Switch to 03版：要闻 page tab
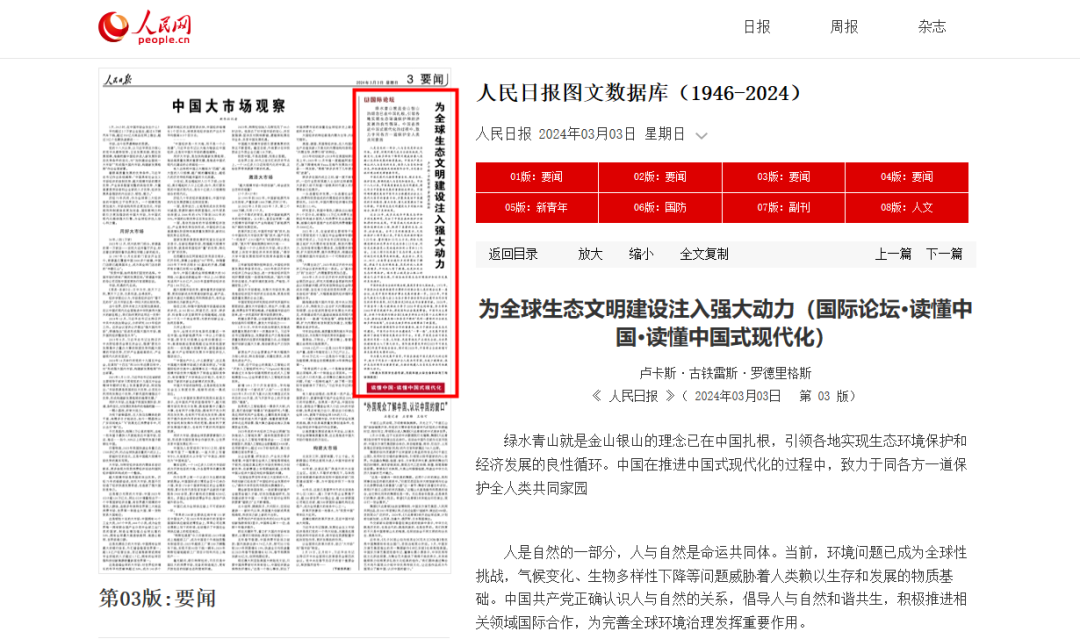This screenshot has height=639, width=1080. 783,177
